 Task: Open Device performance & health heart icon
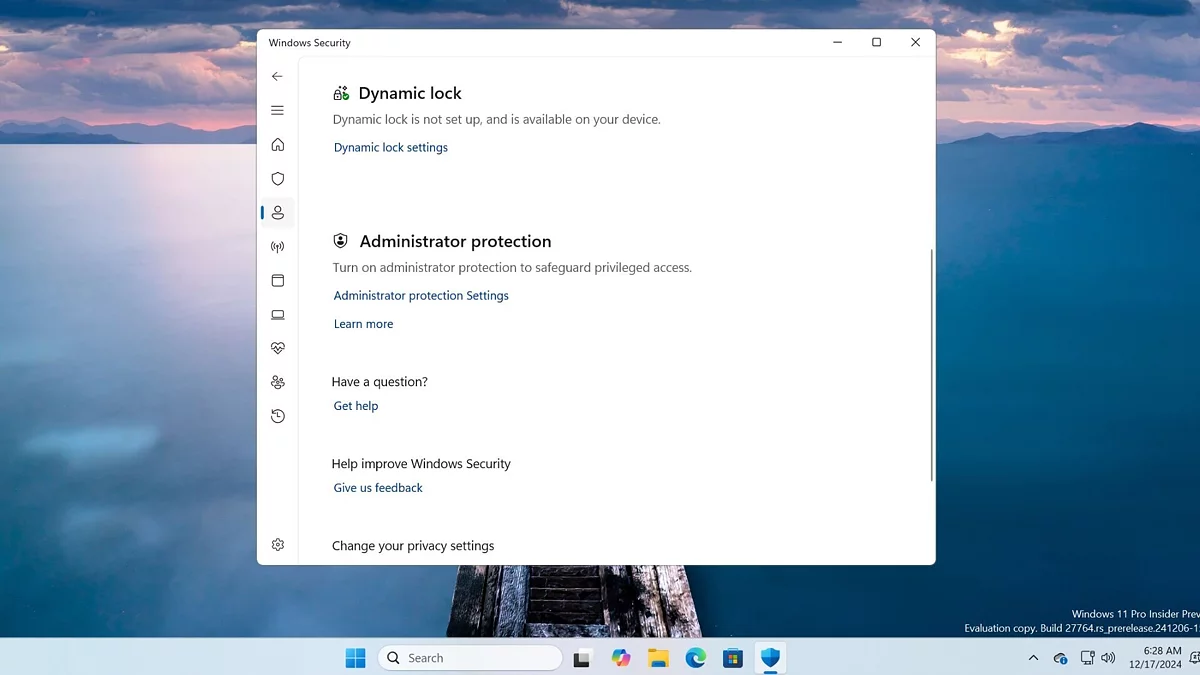277,349
